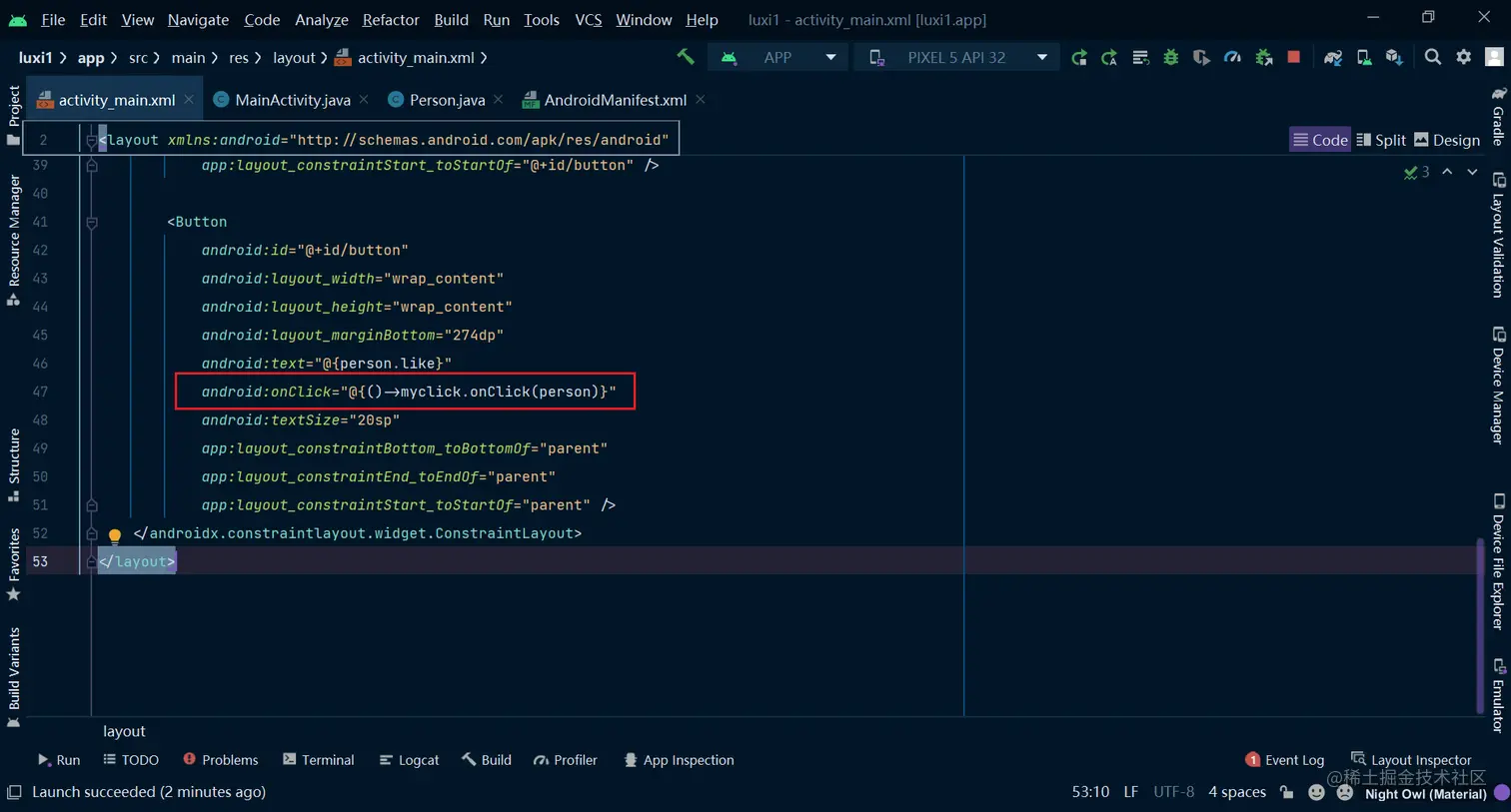Open the VCS menu

[x=589, y=19]
